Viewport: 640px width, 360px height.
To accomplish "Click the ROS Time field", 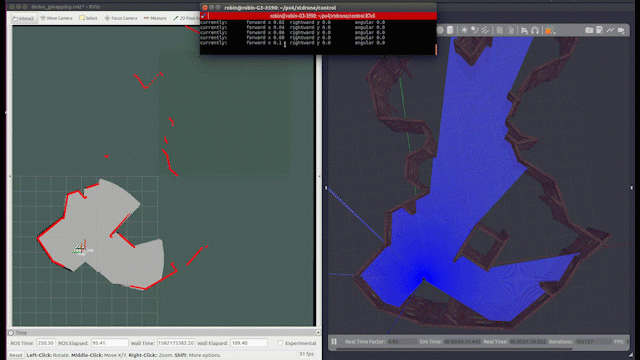I will pyautogui.click(x=46, y=343).
